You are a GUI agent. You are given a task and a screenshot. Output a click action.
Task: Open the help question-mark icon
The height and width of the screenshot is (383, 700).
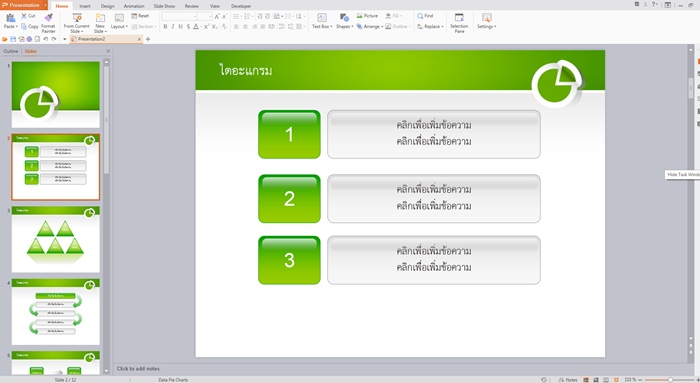pos(654,4)
